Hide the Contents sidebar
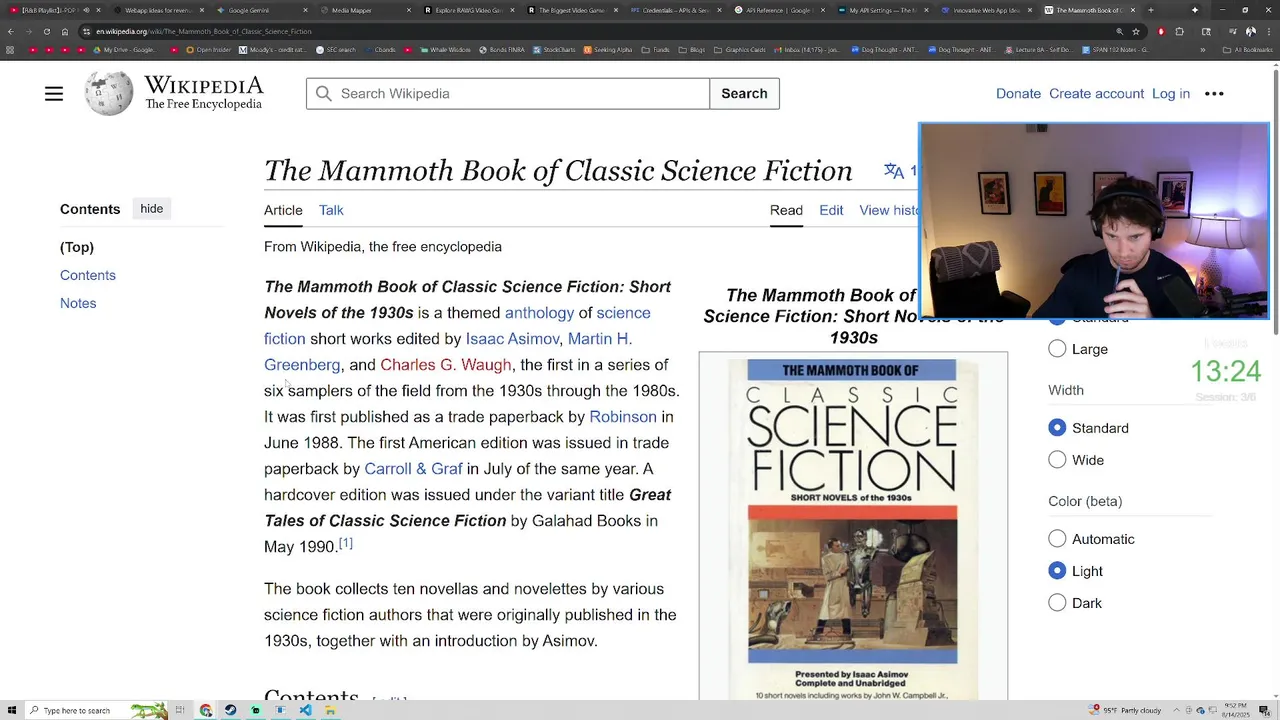Screen dimensions: 1280x720 tap(152, 209)
